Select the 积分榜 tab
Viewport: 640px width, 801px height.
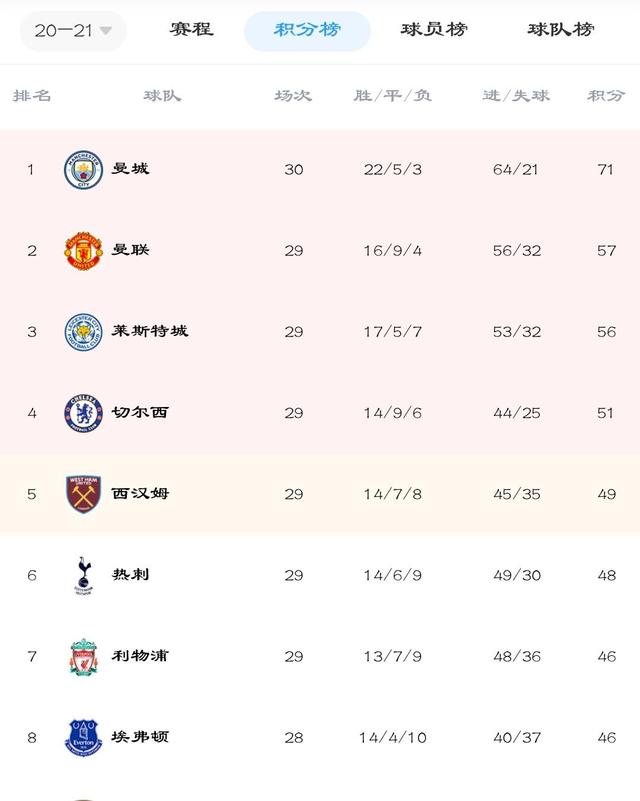[x=307, y=31]
